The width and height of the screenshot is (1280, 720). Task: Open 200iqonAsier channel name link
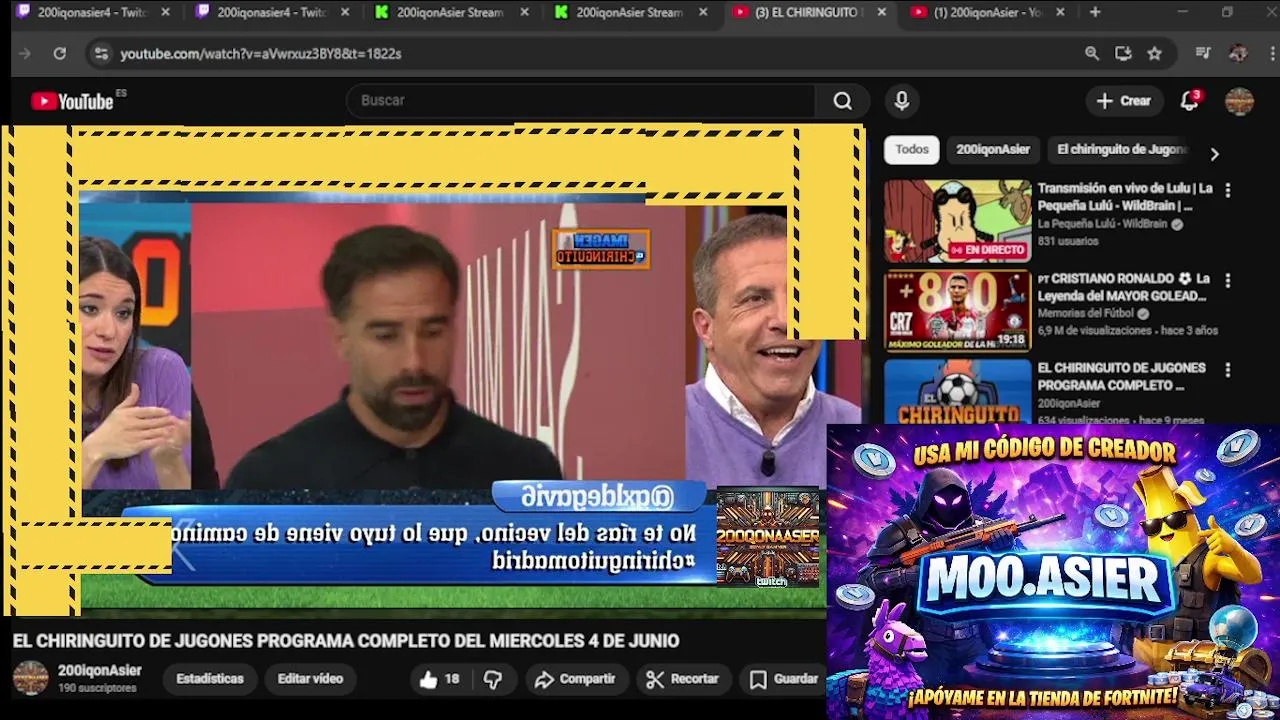[x=99, y=671]
